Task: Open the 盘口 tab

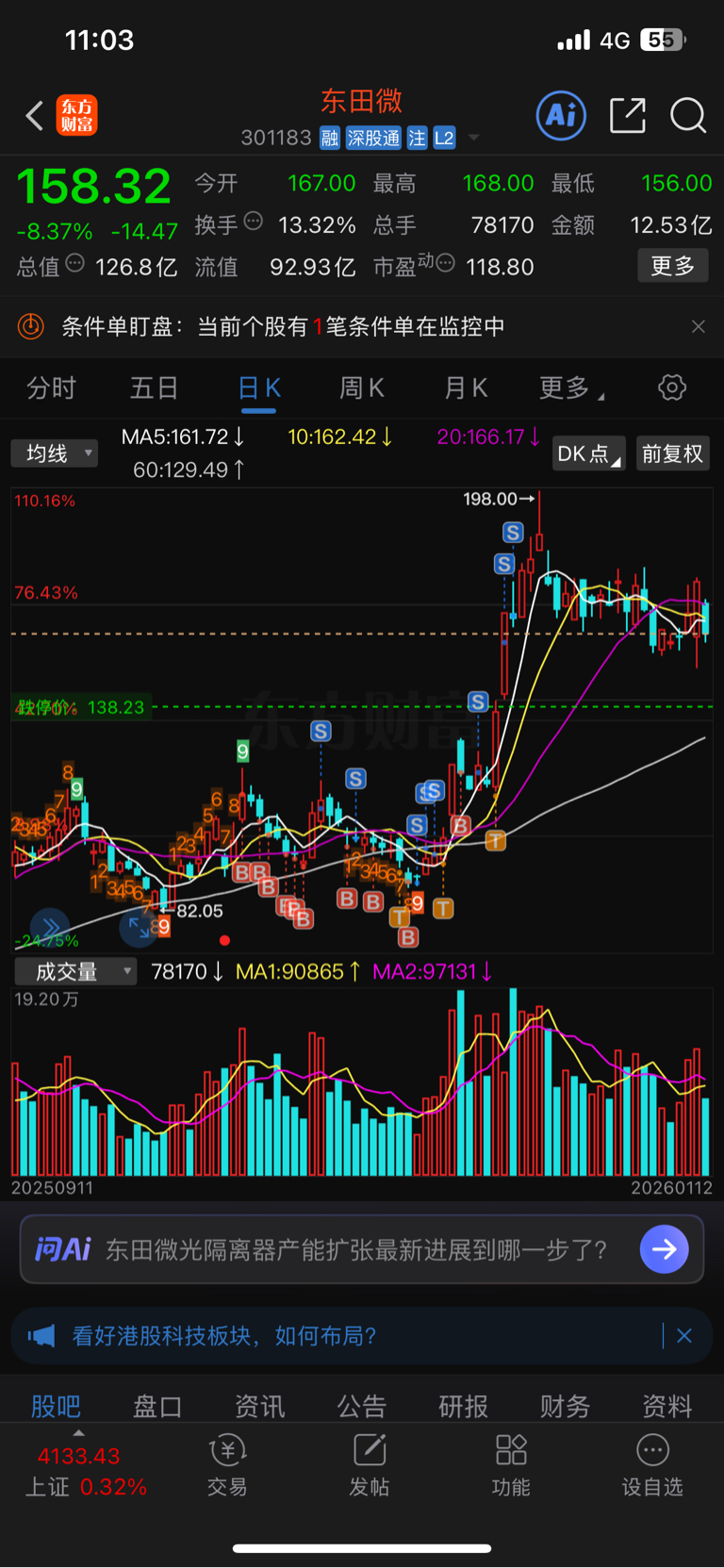Action: (157, 1406)
